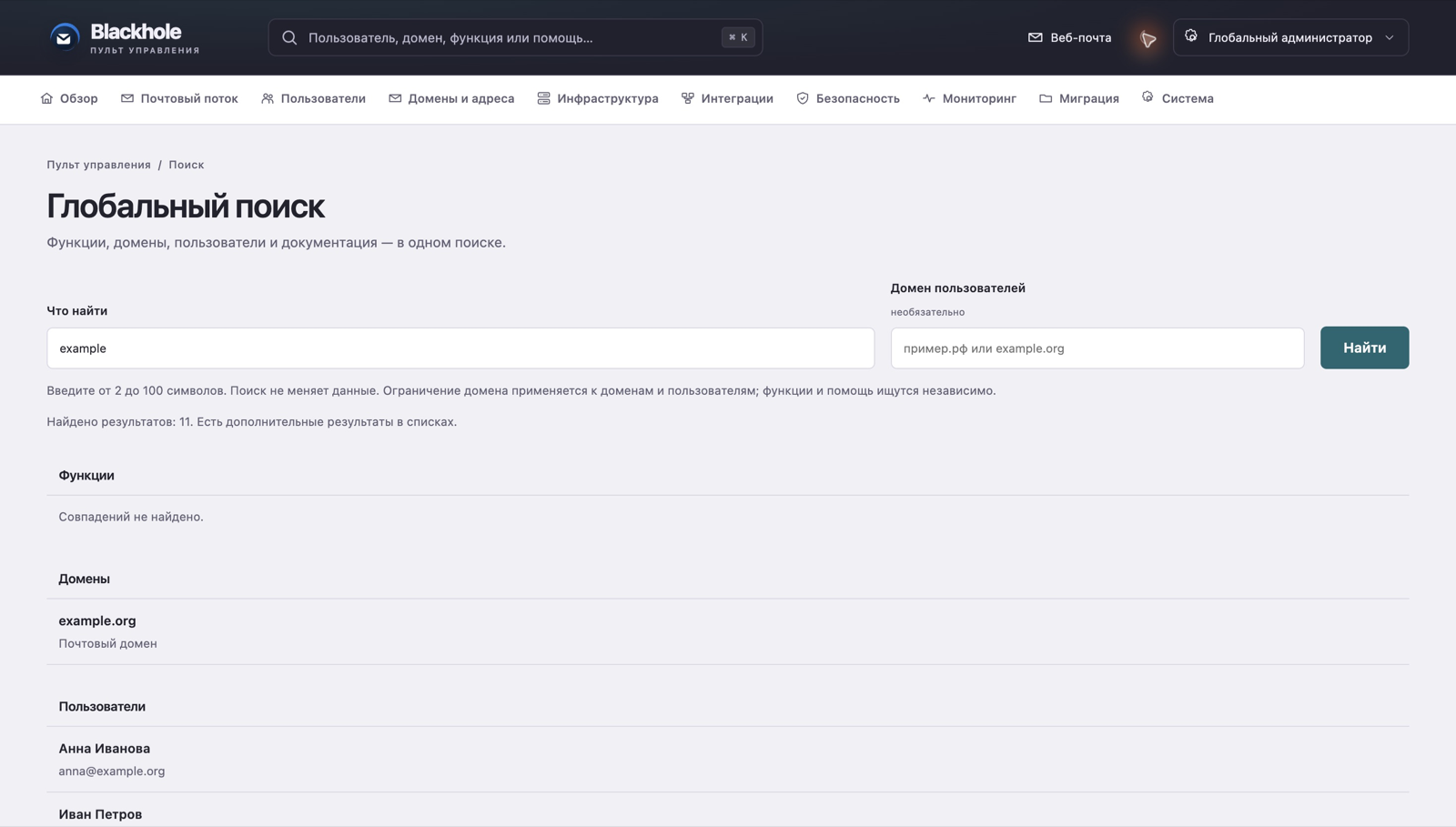Click the people icon next to Пользователи
The height and width of the screenshot is (827, 1456).
(268, 98)
